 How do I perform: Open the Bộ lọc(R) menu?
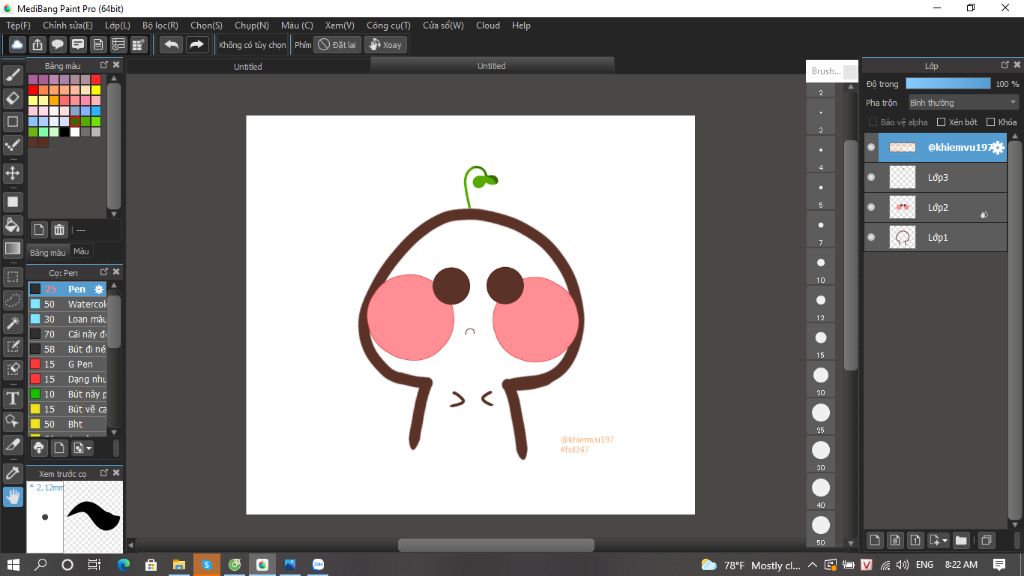[160, 25]
